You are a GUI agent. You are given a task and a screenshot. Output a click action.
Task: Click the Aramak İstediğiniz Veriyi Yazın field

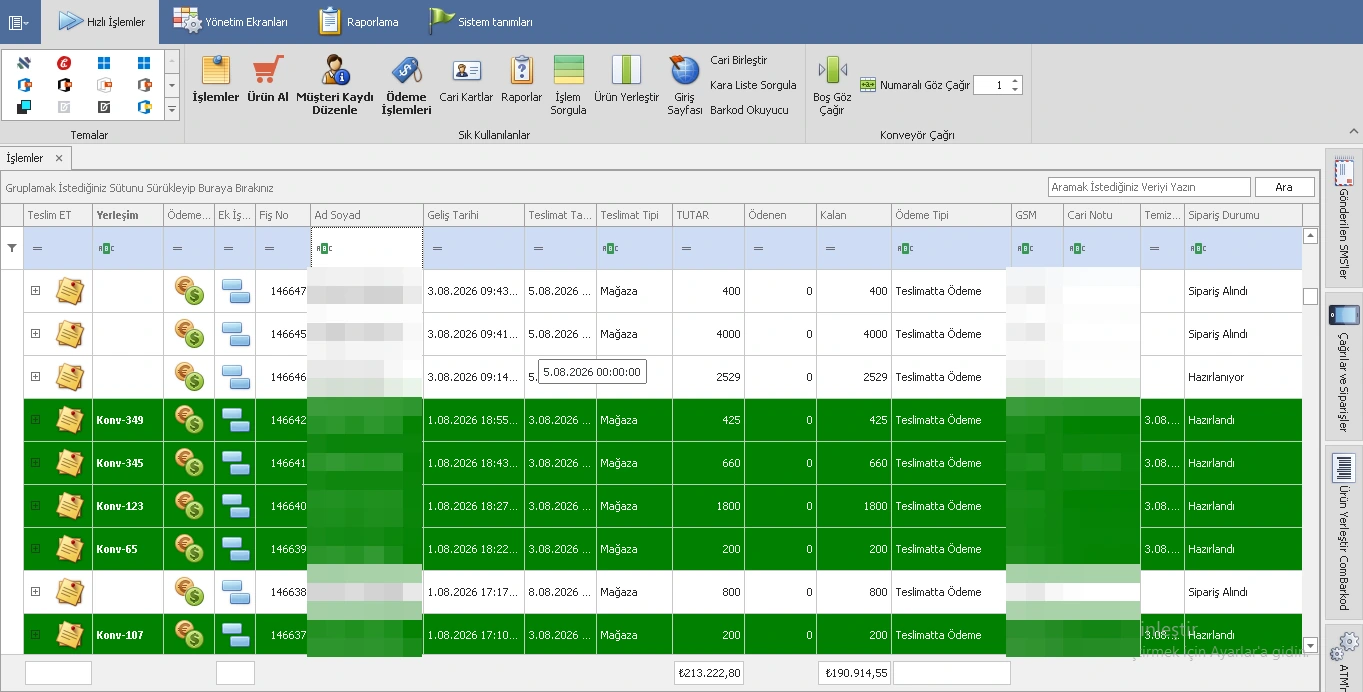coord(1149,187)
